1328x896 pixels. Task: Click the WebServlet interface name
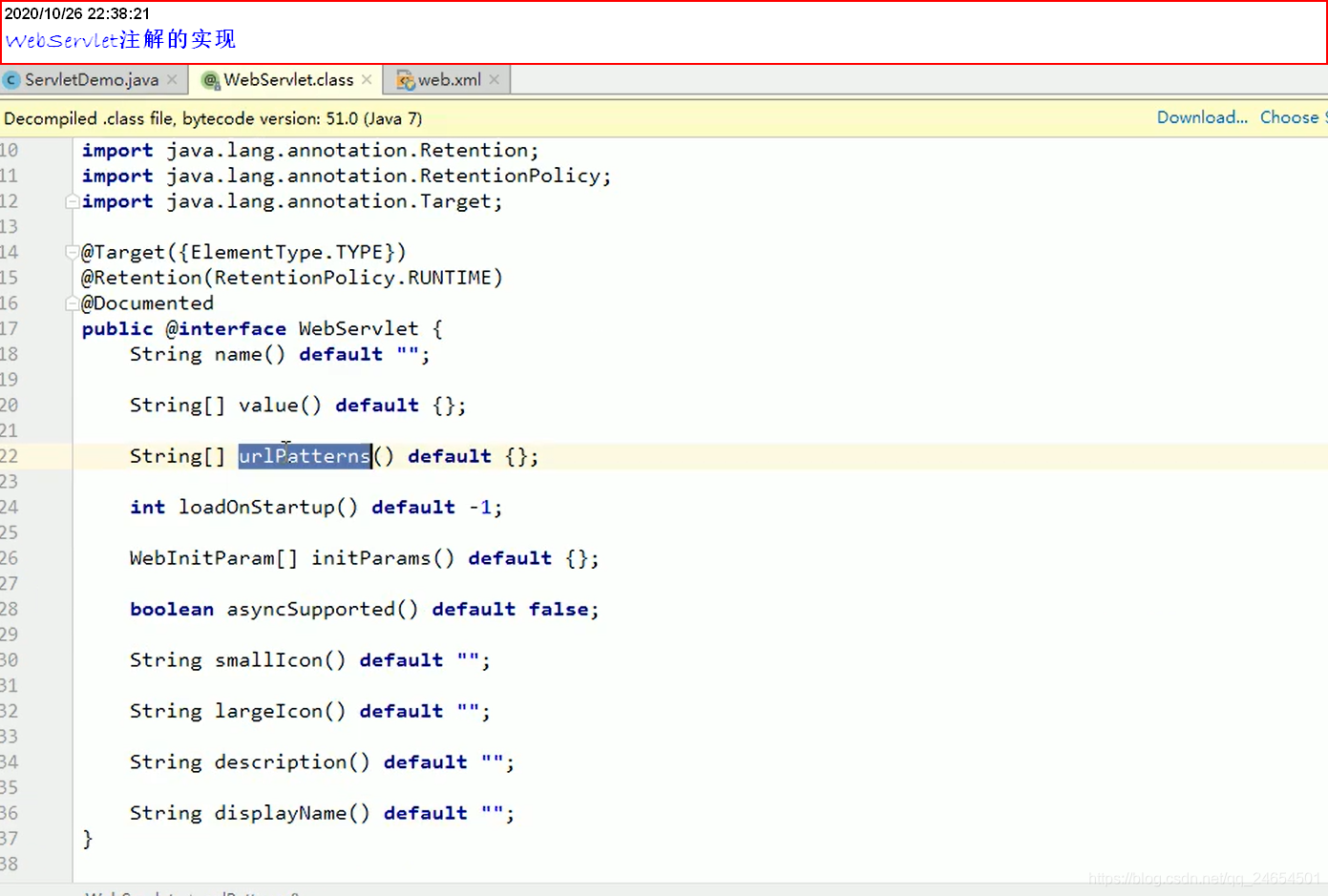(359, 329)
